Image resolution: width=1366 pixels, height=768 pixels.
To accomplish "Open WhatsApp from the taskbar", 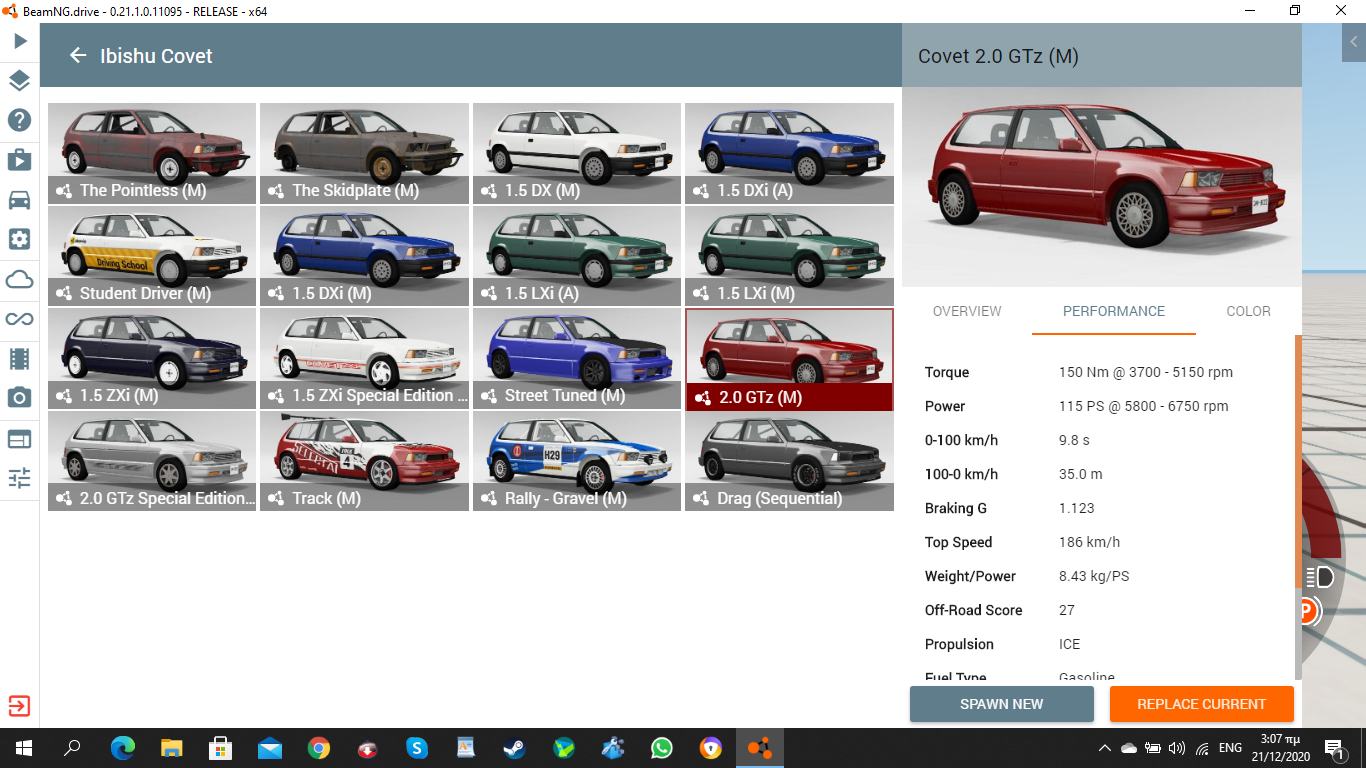I will 662,748.
